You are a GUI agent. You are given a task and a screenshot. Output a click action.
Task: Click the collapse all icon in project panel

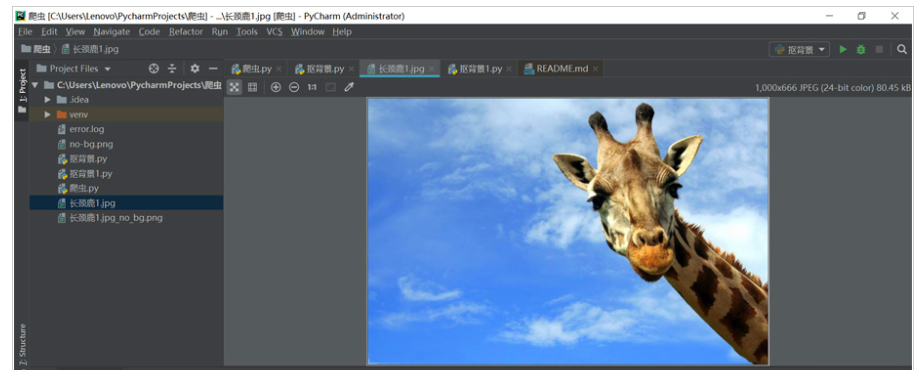click(x=172, y=68)
